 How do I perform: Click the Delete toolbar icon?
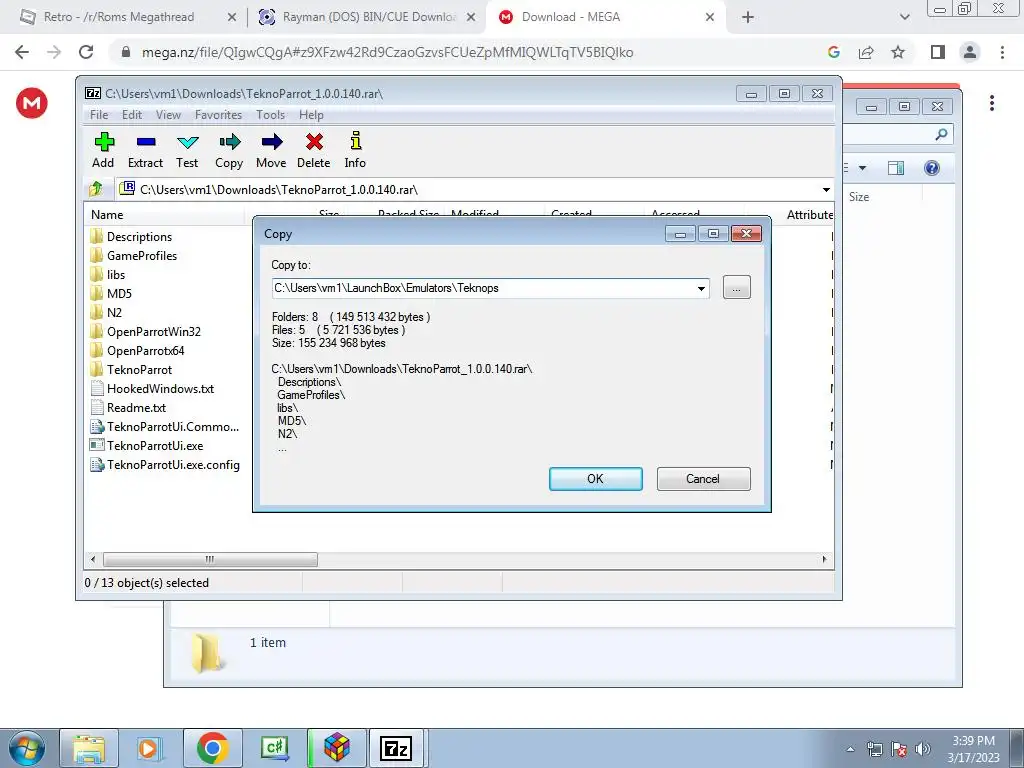(314, 150)
